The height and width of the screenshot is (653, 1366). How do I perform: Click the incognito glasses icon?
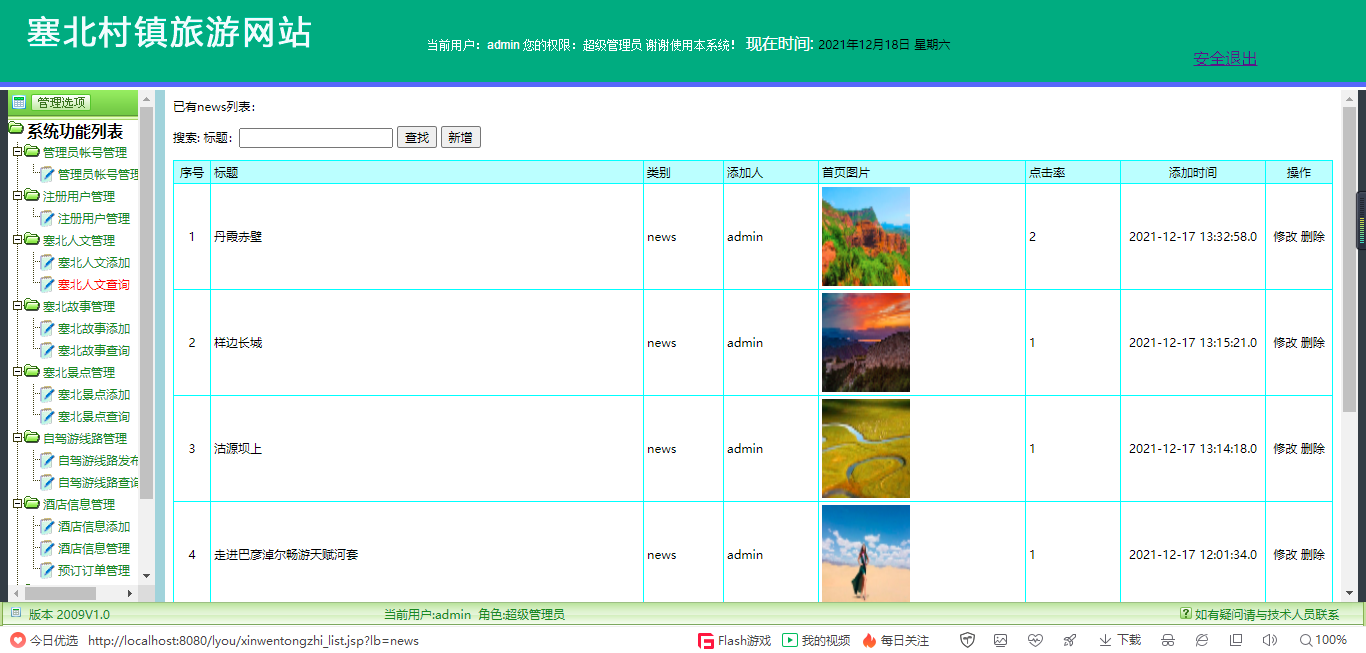pos(1167,640)
